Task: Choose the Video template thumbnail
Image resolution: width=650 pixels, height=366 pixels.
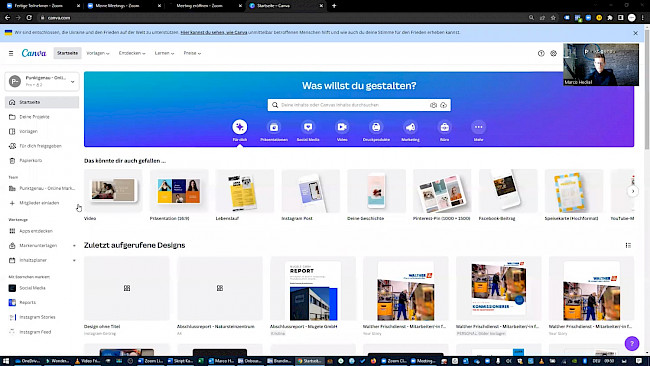Action: 113,191
